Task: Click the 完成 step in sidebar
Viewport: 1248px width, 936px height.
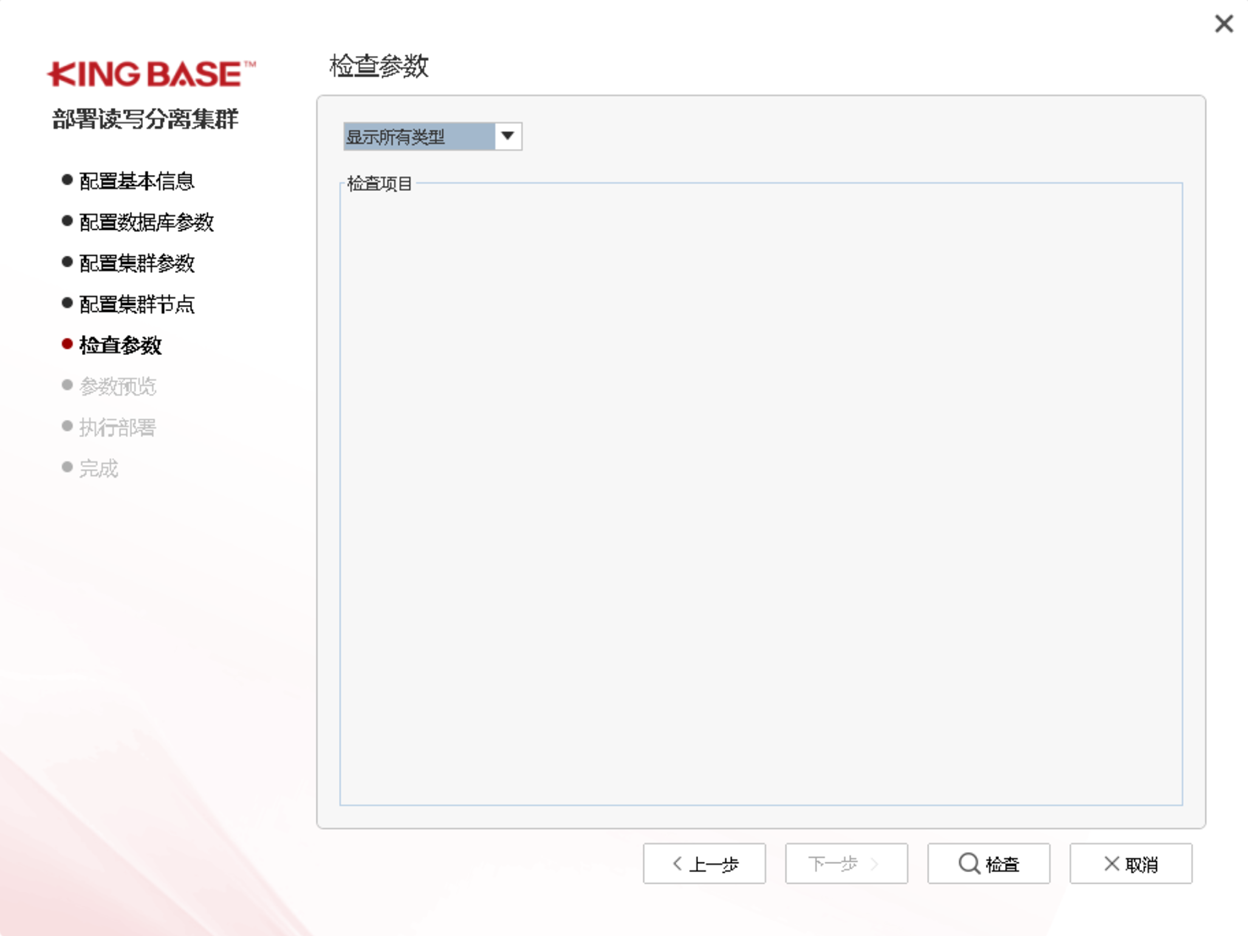Action: tap(98, 468)
